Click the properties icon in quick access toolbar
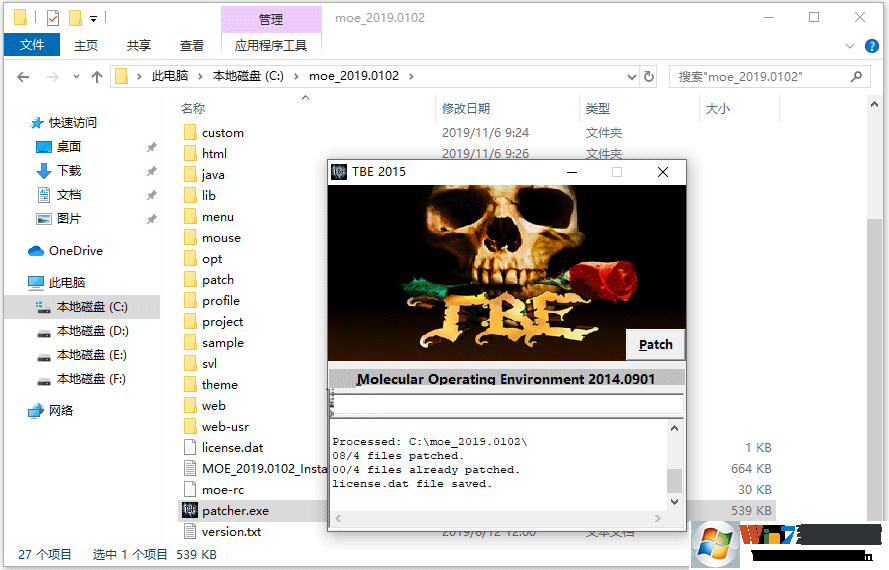This screenshot has width=889, height=570. [x=53, y=17]
